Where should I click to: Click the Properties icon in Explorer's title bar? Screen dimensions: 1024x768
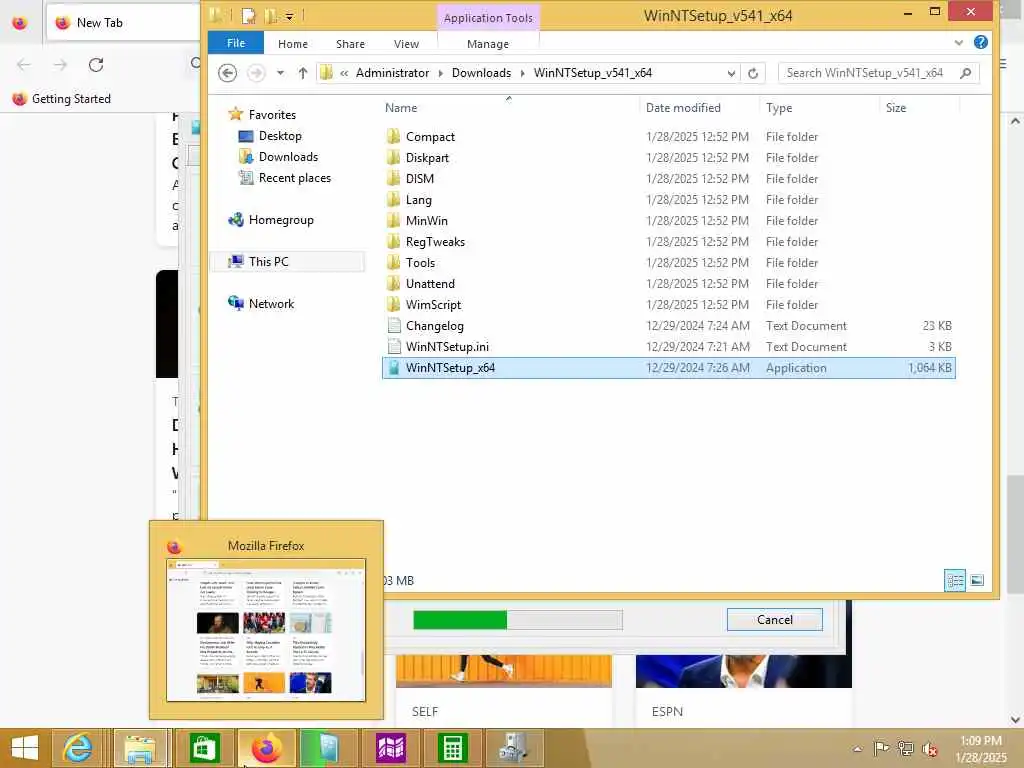[x=248, y=15]
